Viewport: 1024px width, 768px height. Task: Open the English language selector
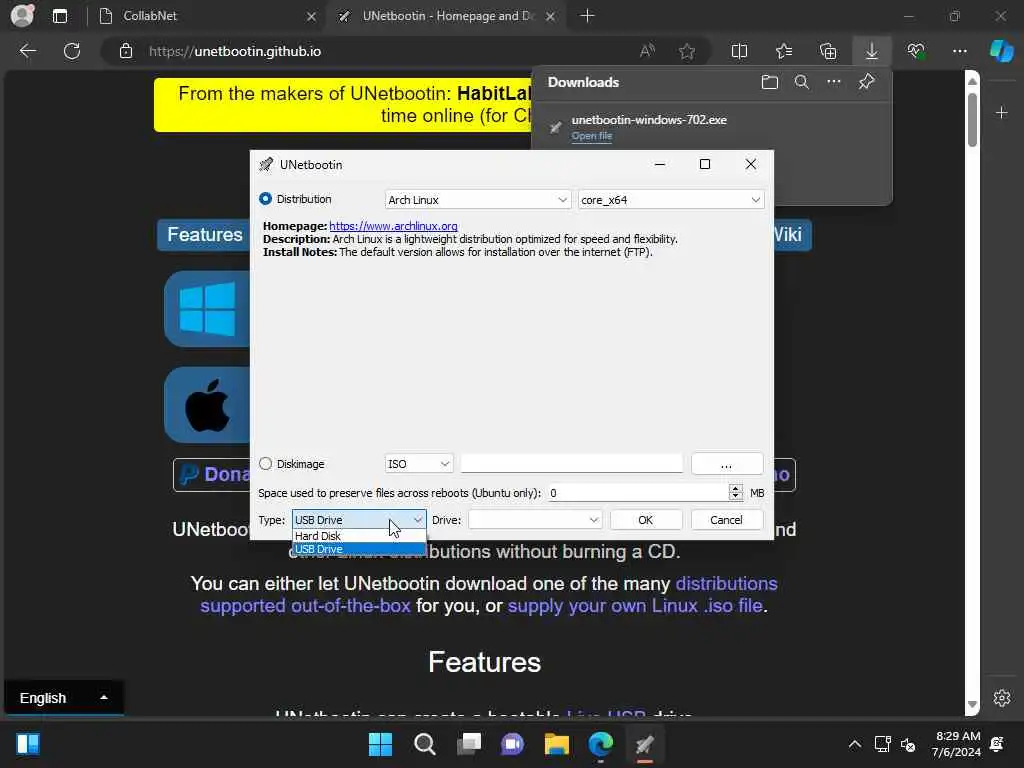coord(63,697)
